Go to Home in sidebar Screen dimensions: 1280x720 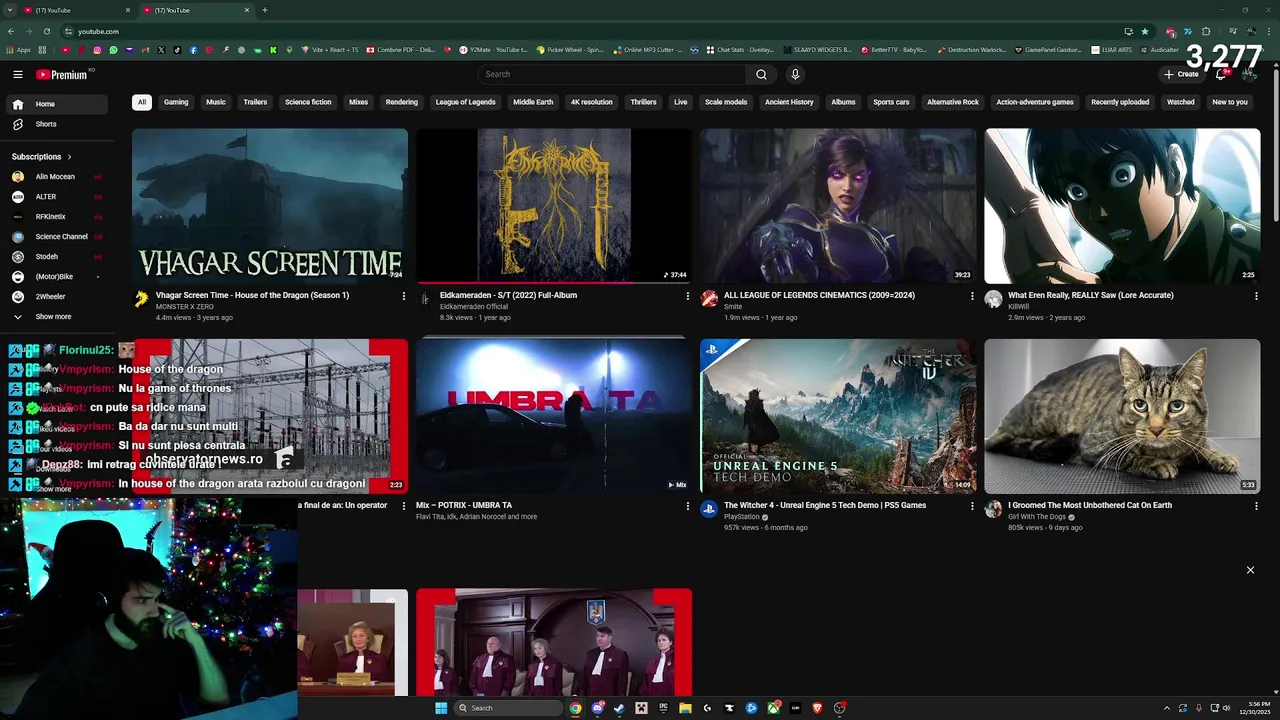pos(55,104)
